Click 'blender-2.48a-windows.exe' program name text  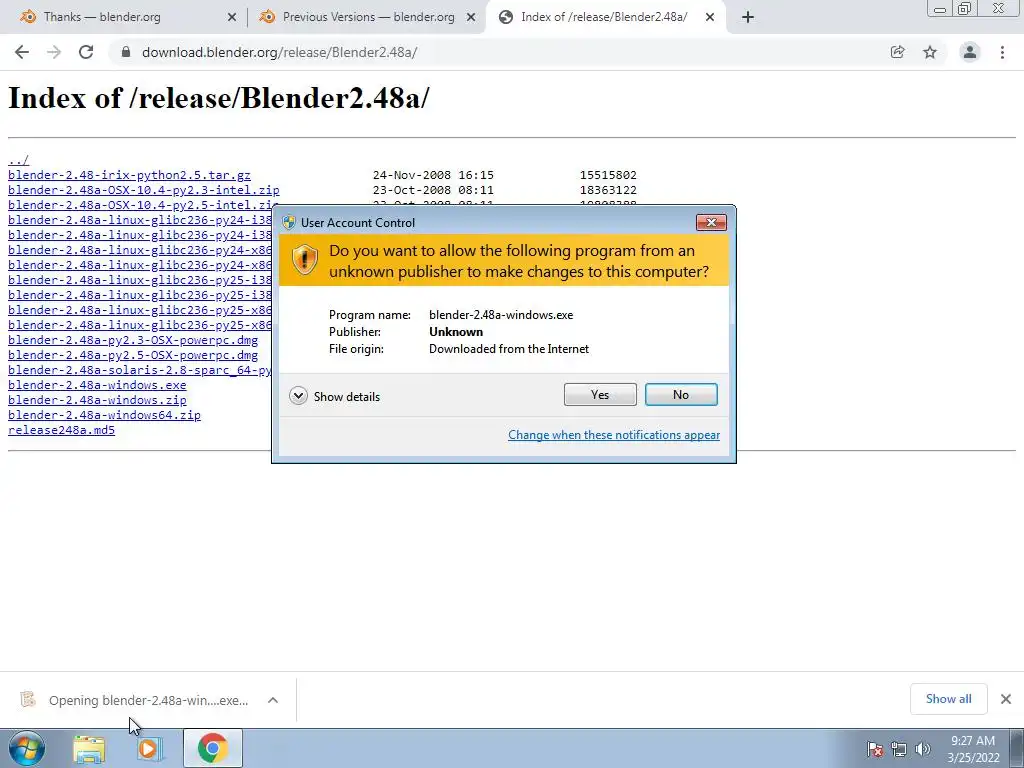(501, 315)
